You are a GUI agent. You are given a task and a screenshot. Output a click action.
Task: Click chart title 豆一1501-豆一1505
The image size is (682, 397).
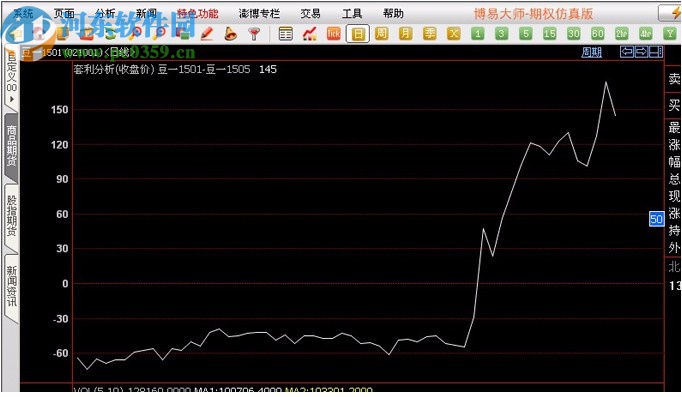click(204, 70)
